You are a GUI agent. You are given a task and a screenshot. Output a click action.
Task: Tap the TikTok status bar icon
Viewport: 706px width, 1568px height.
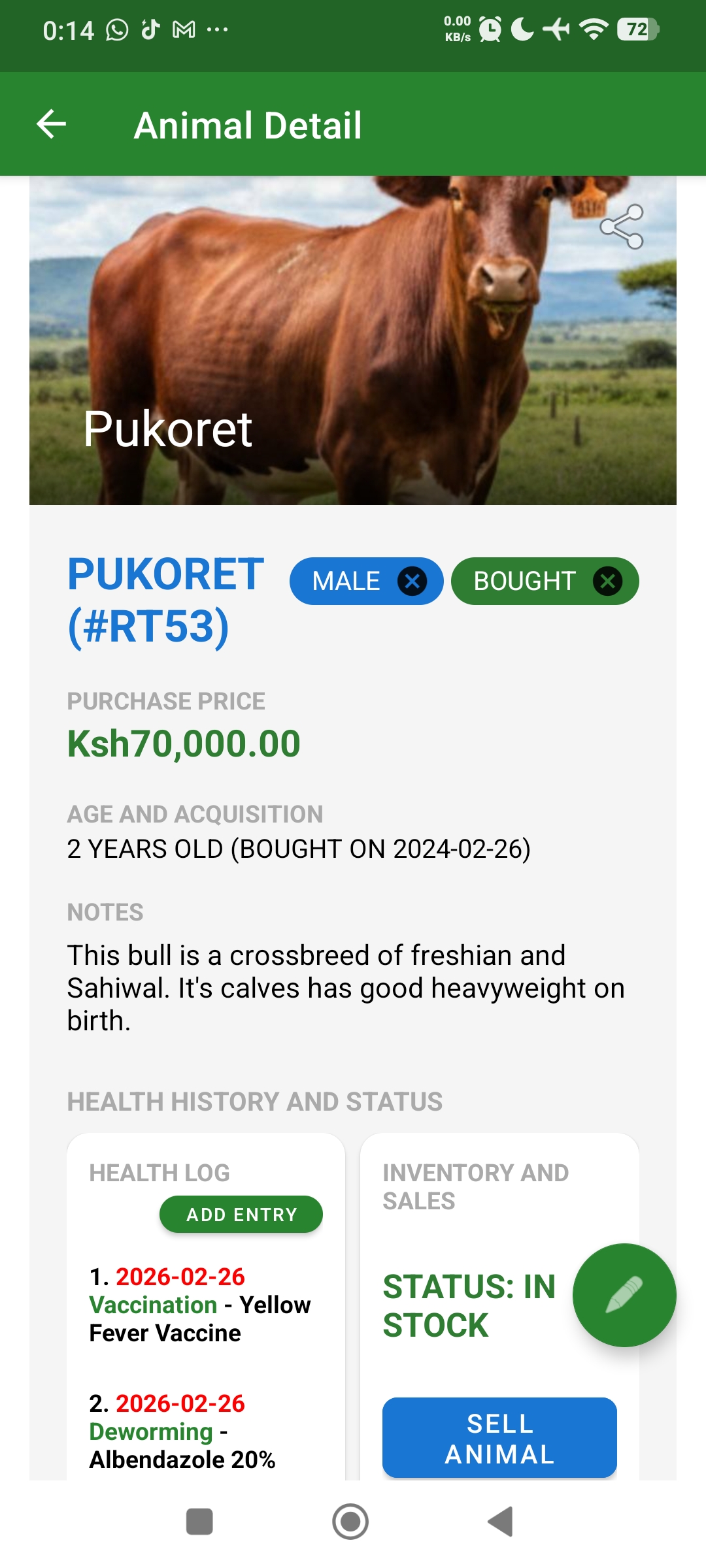151,29
